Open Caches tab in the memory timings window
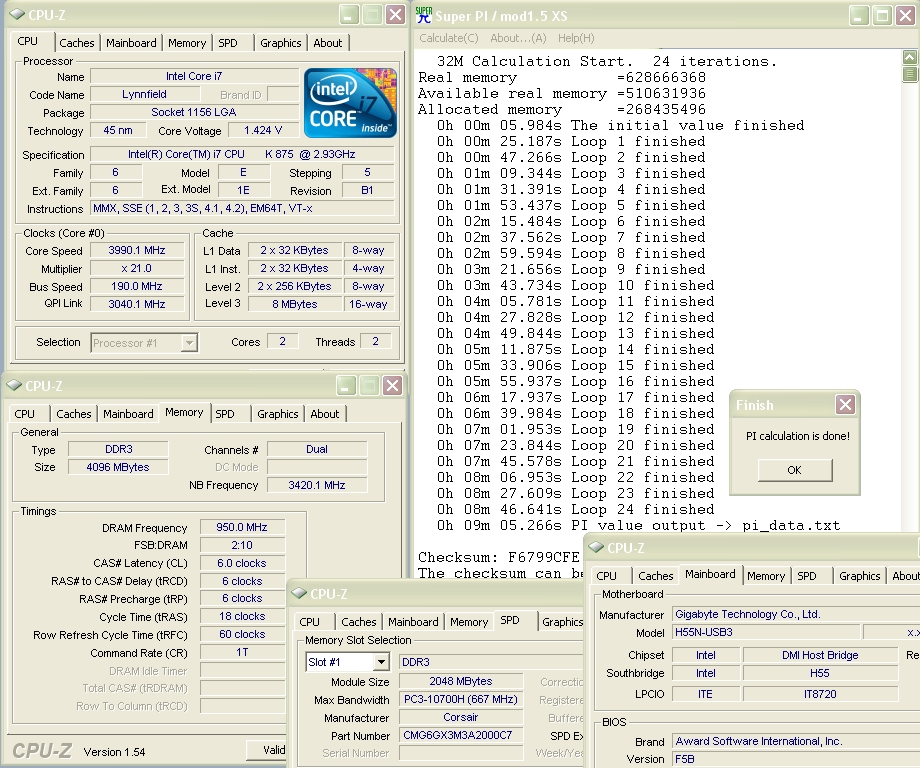 74,414
